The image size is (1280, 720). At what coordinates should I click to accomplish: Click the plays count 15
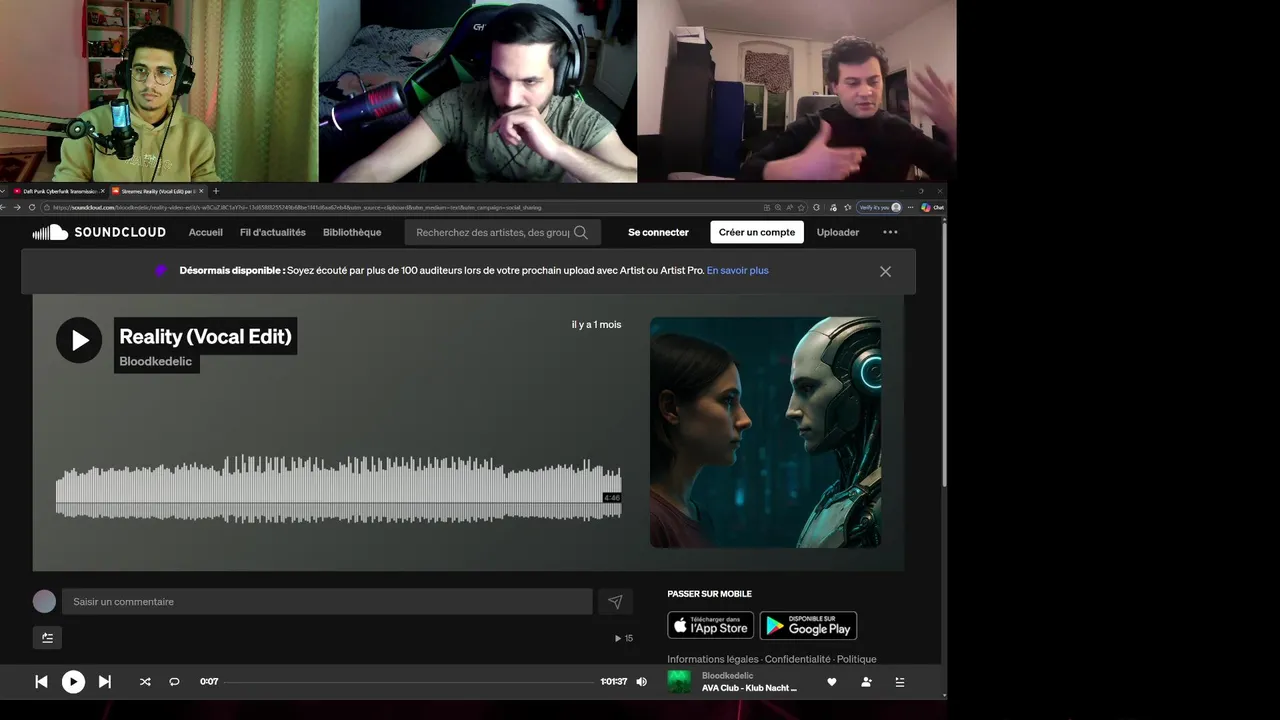click(624, 638)
